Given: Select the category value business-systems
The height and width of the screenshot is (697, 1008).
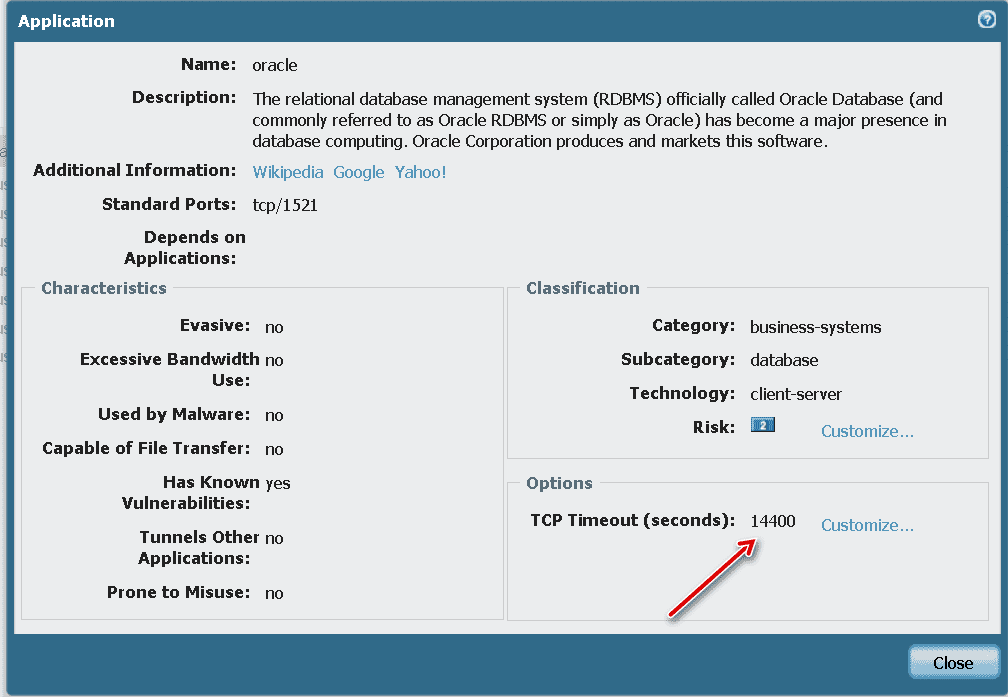Looking at the screenshot, I should [x=815, y=327].
